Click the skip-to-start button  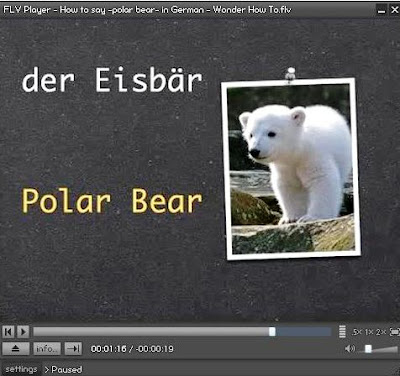click(x=8, y=332)
